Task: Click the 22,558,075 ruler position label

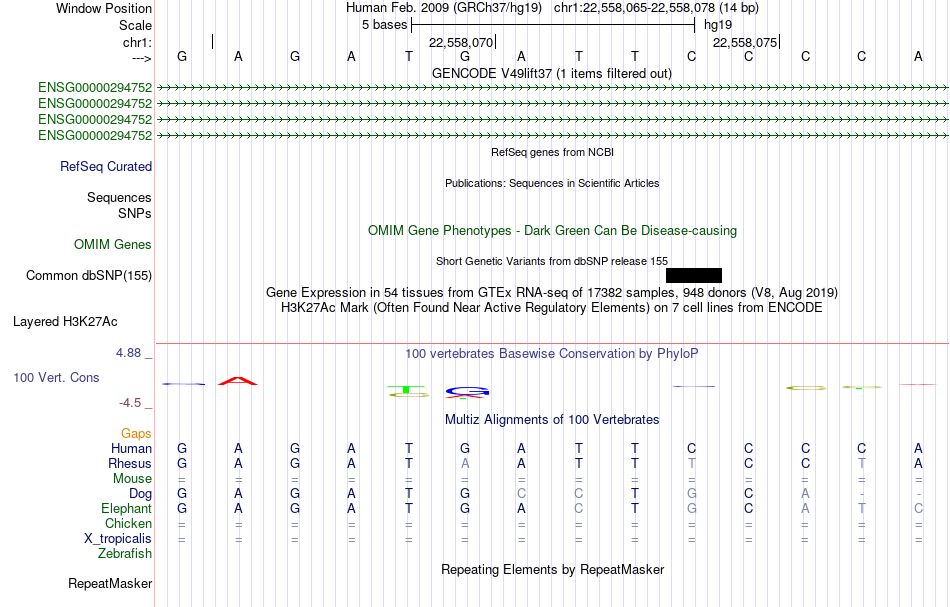Action: coord(745,42)
